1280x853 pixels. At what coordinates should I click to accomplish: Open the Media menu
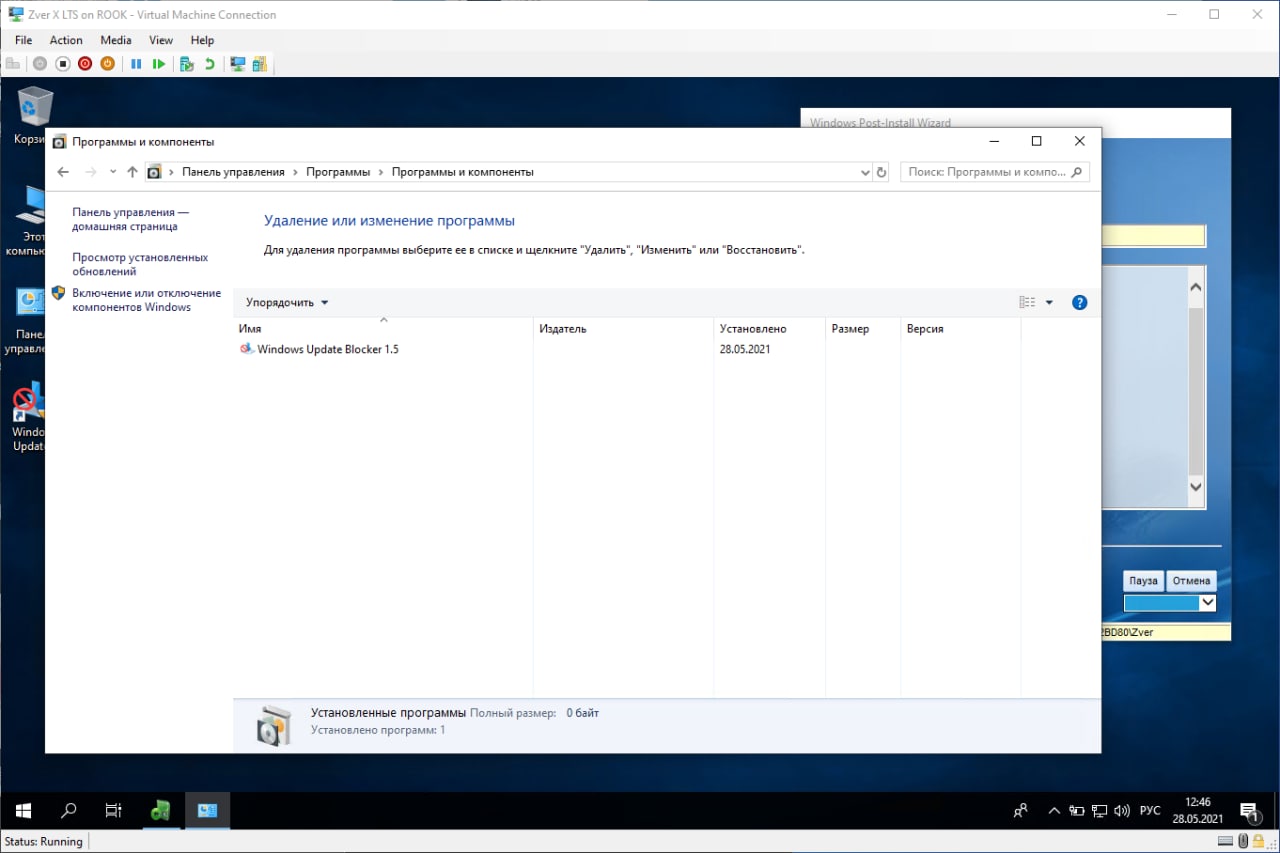[x=115, y=40]
